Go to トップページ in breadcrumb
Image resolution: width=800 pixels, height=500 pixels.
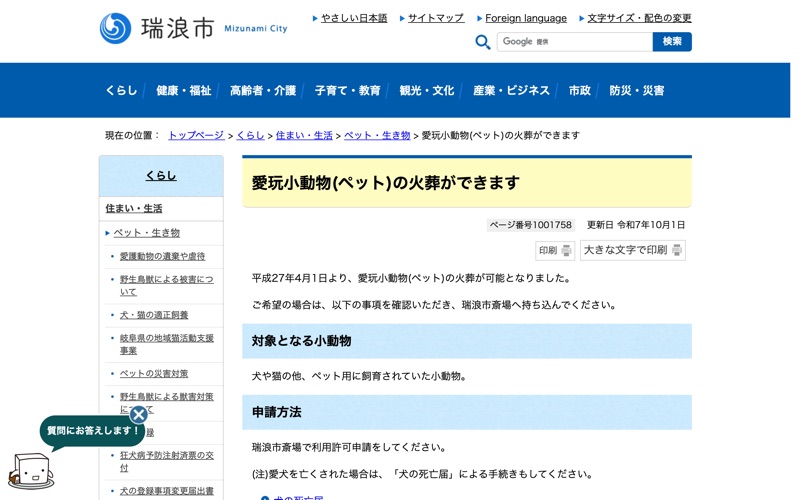point(196,135)
